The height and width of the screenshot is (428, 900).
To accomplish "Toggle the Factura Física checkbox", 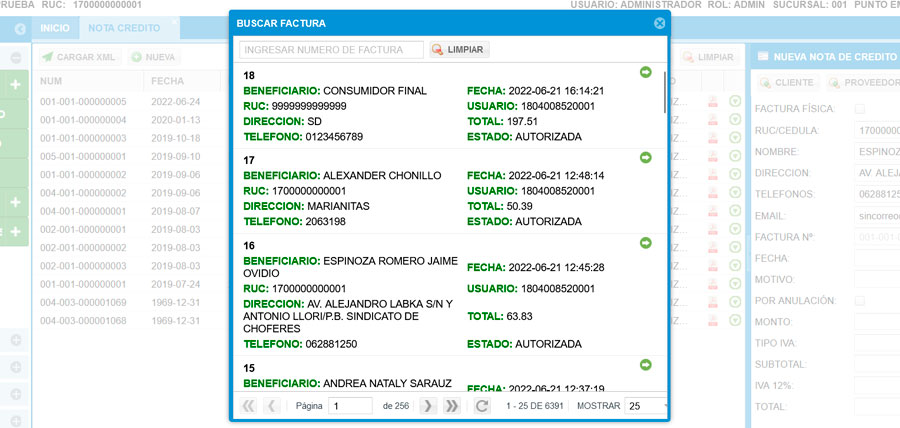I will coord(860,108).
